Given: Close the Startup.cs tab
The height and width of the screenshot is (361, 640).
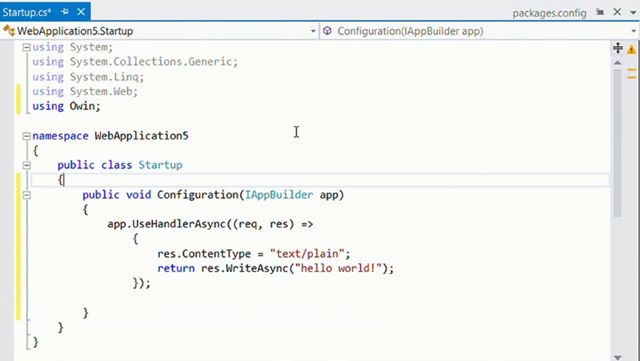Looking at the screenshot, I should click(x=81, y=12).
